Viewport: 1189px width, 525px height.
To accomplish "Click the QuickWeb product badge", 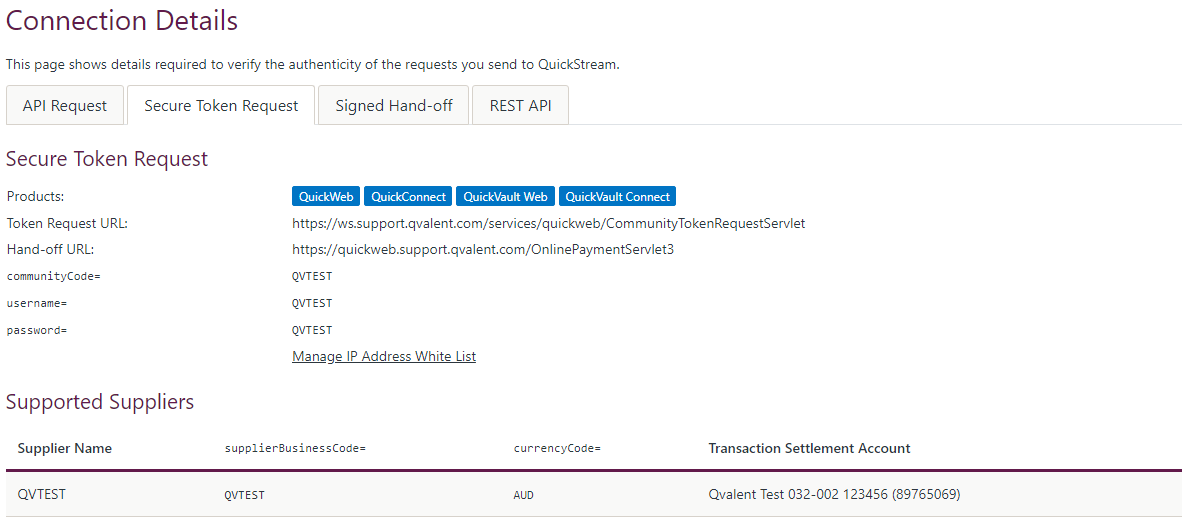I will (326, 196).
